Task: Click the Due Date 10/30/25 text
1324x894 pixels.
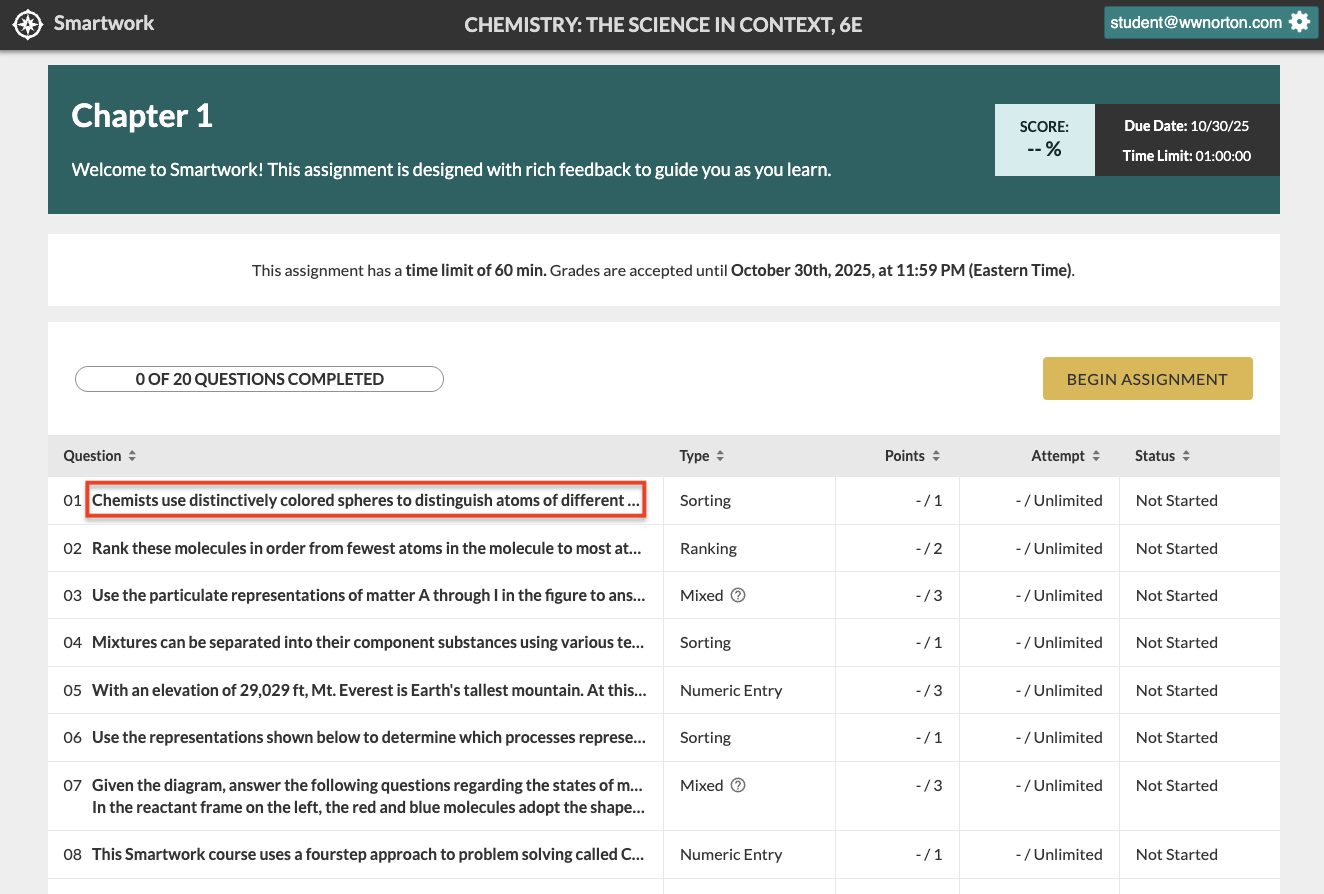Action: point(1186,126)
